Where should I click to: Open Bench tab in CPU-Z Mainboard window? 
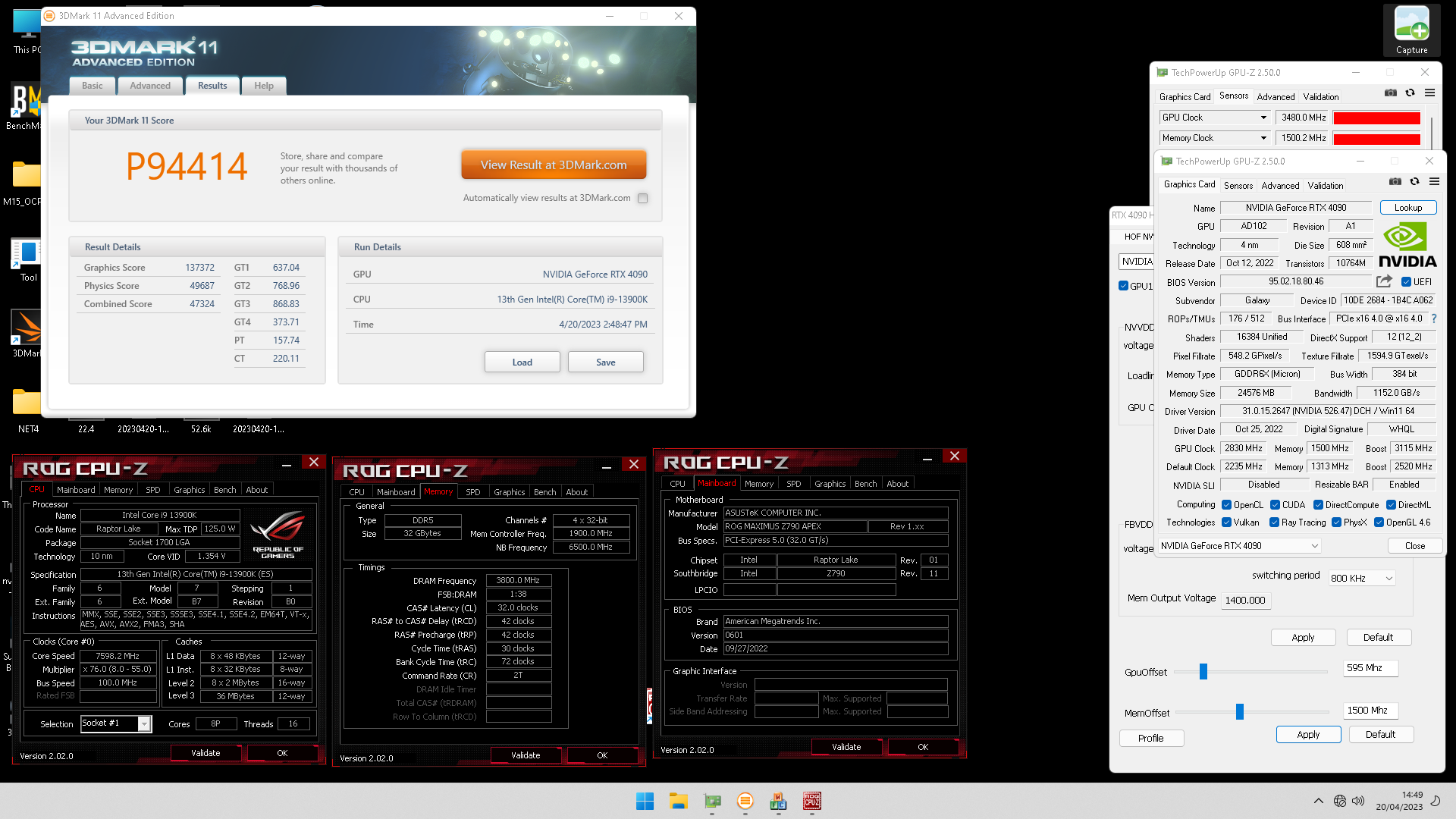(x=865, y=484)
